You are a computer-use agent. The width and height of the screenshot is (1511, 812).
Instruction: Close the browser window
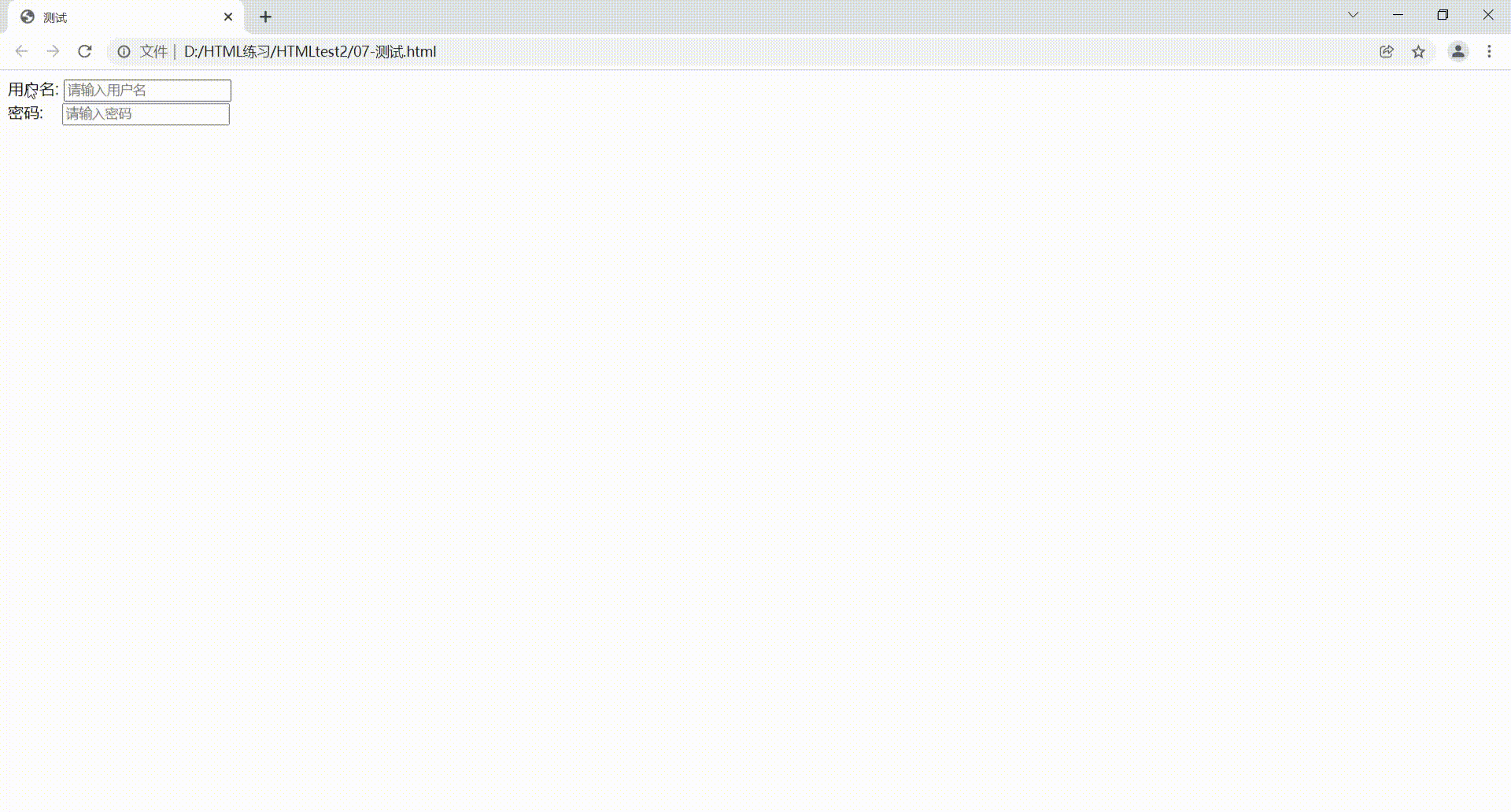click(x=1488, y=15)
